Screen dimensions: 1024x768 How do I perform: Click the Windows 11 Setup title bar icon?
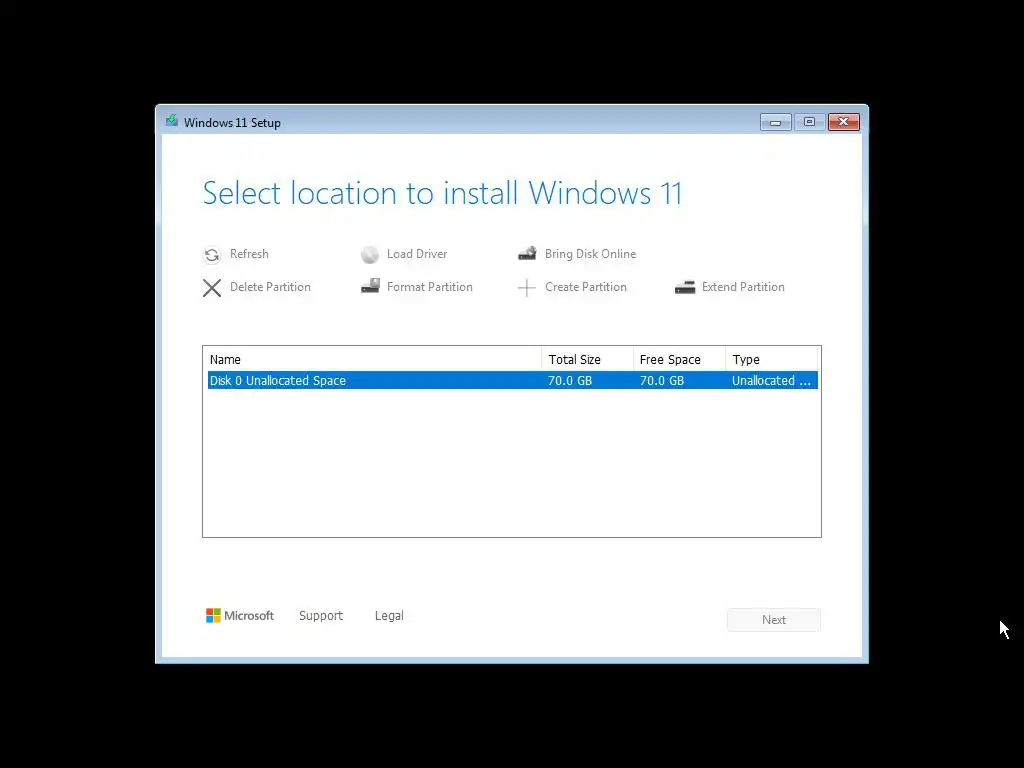172,121
